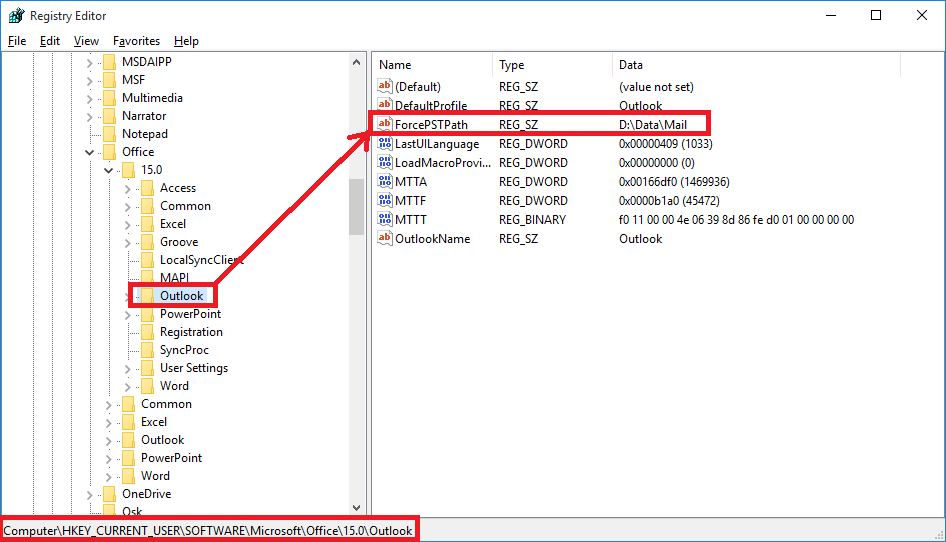
Task: Click the Access folder icon
Action: [x=147, y=188]
